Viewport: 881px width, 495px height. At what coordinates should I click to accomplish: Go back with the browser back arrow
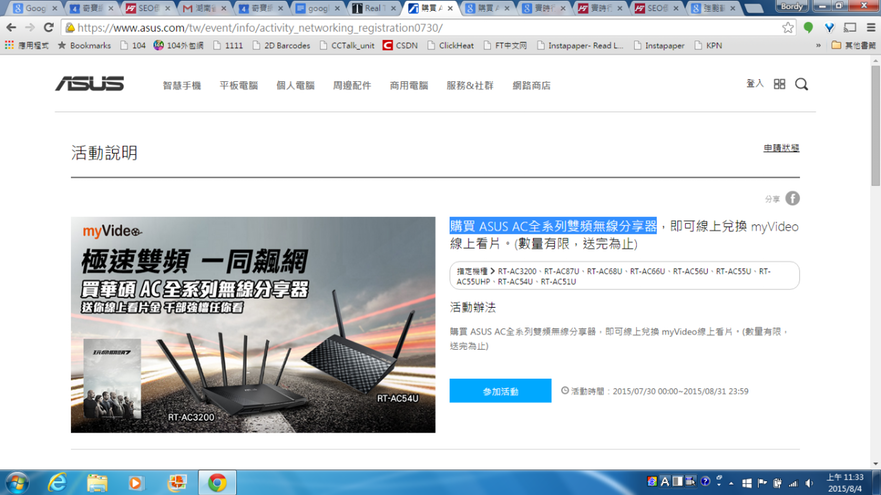tap(11, 28)
